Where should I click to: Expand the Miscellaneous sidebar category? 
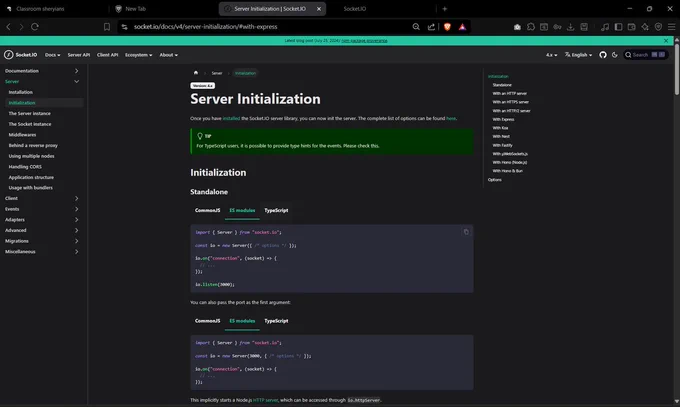click(76, 252)
